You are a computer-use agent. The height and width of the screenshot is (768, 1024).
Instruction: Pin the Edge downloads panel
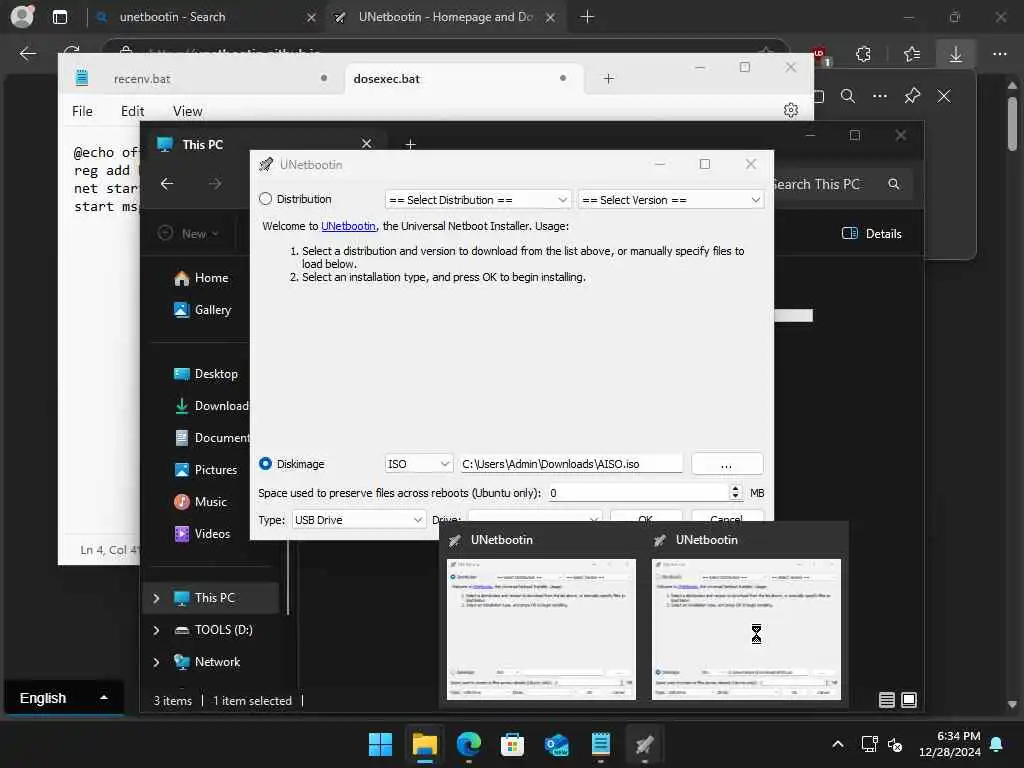tap(912, 97)
